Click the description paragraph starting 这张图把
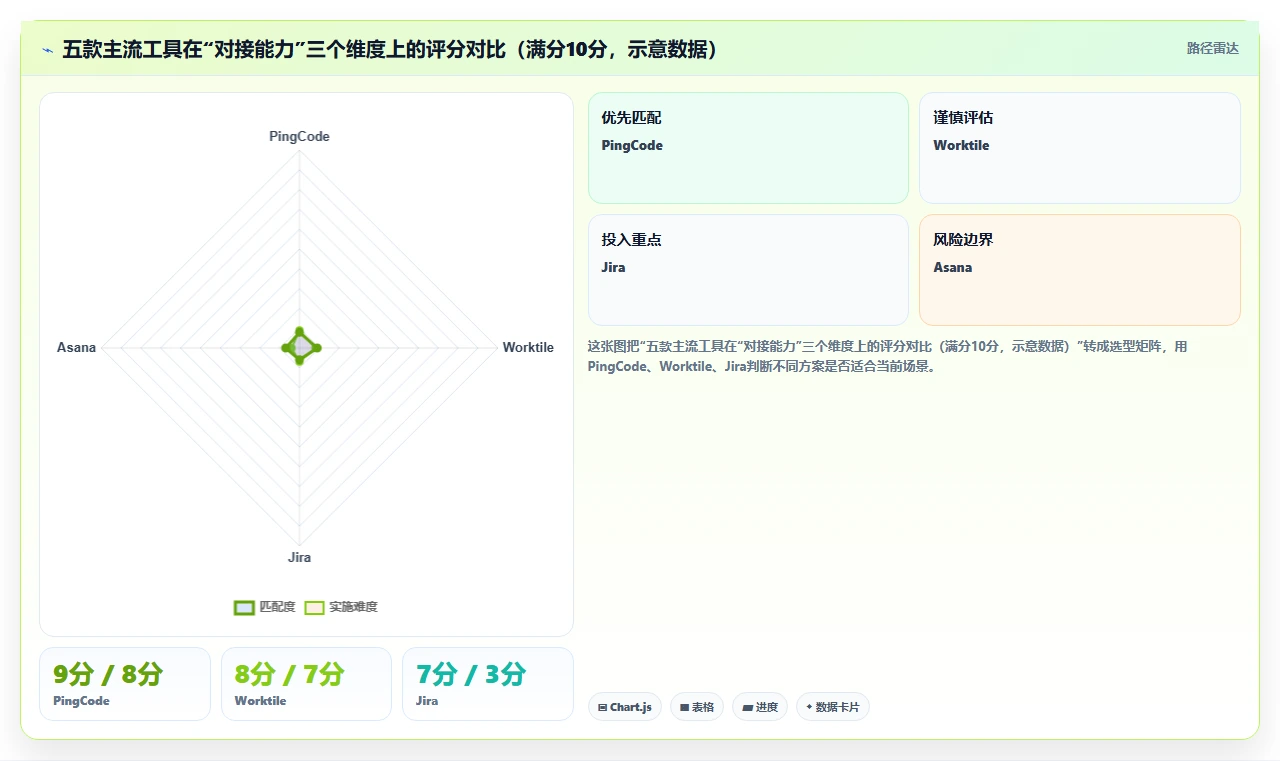 888,356
